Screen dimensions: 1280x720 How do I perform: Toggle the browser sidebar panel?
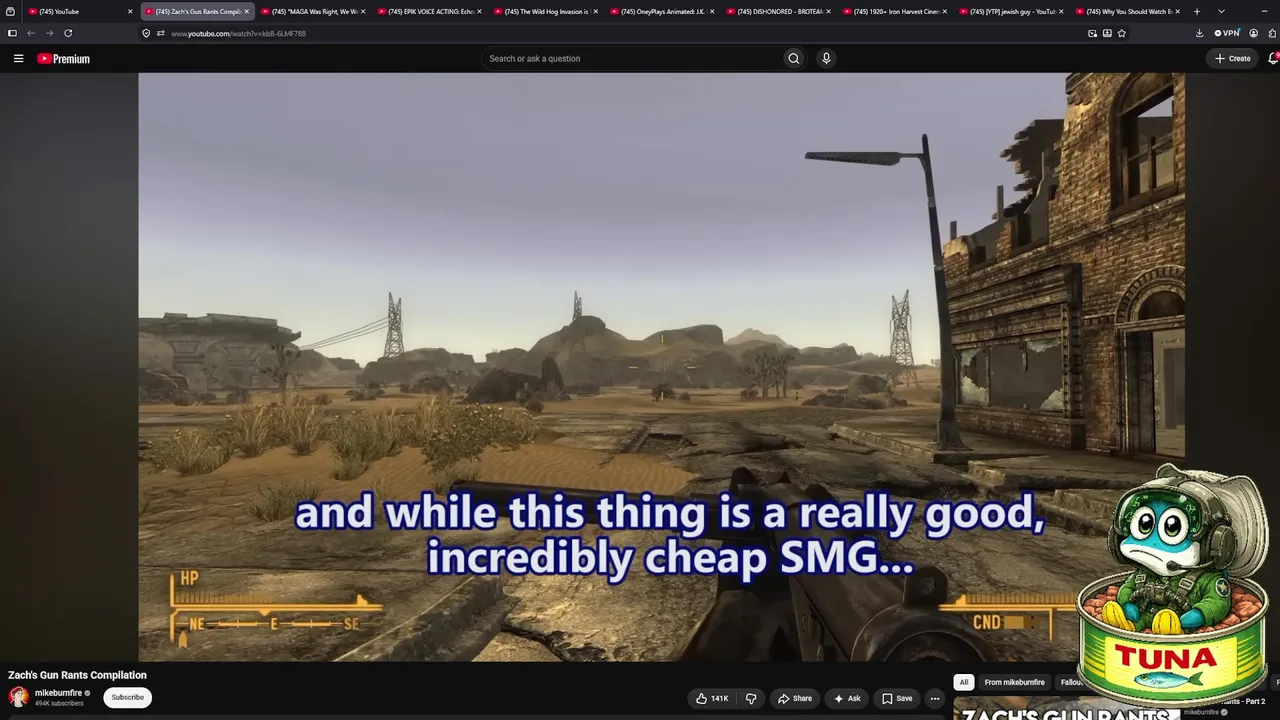[x=12, y=33]
